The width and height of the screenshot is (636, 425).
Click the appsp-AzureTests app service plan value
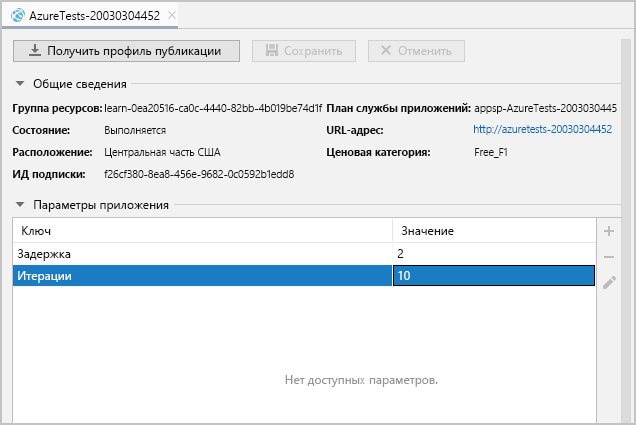click(x=546, y=108)
